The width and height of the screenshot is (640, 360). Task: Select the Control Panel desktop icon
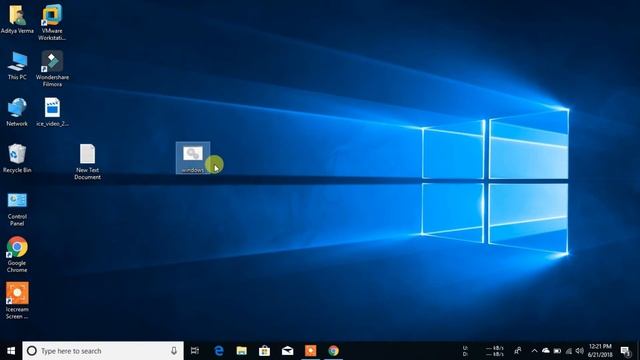pos(17,209)
